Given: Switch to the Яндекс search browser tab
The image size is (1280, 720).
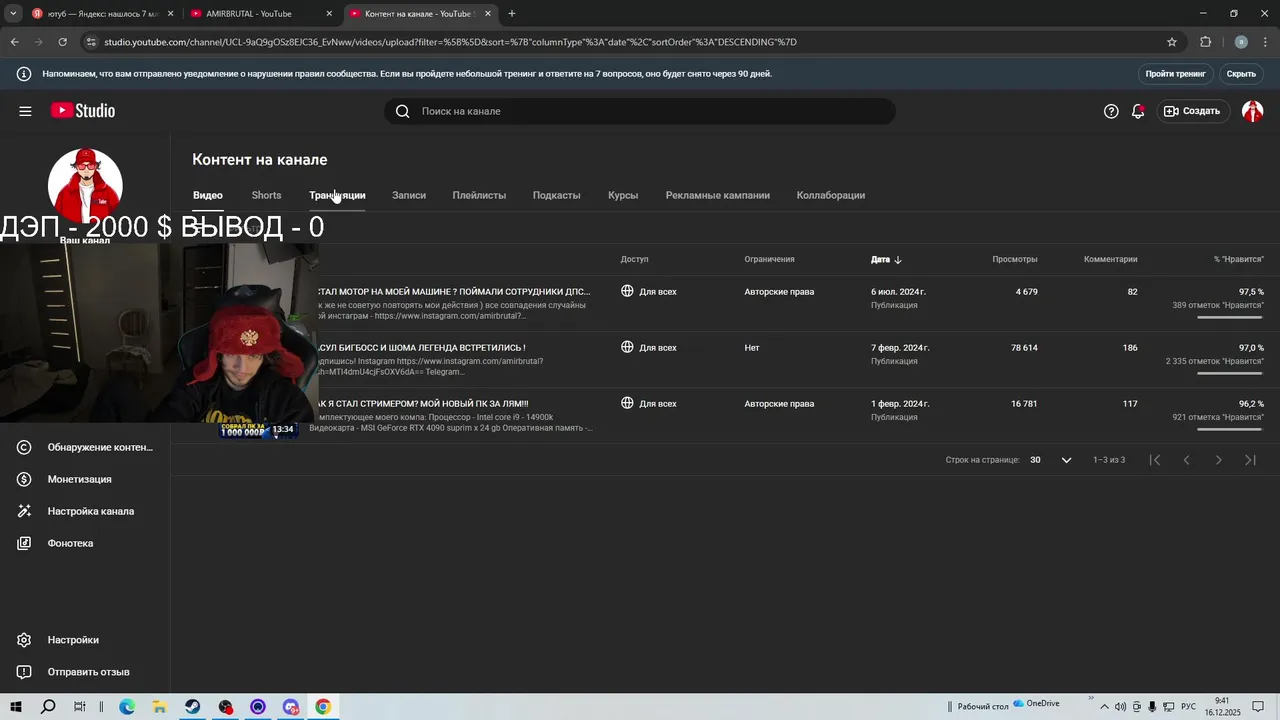Looking at the screenshot, I should [103, 14].
